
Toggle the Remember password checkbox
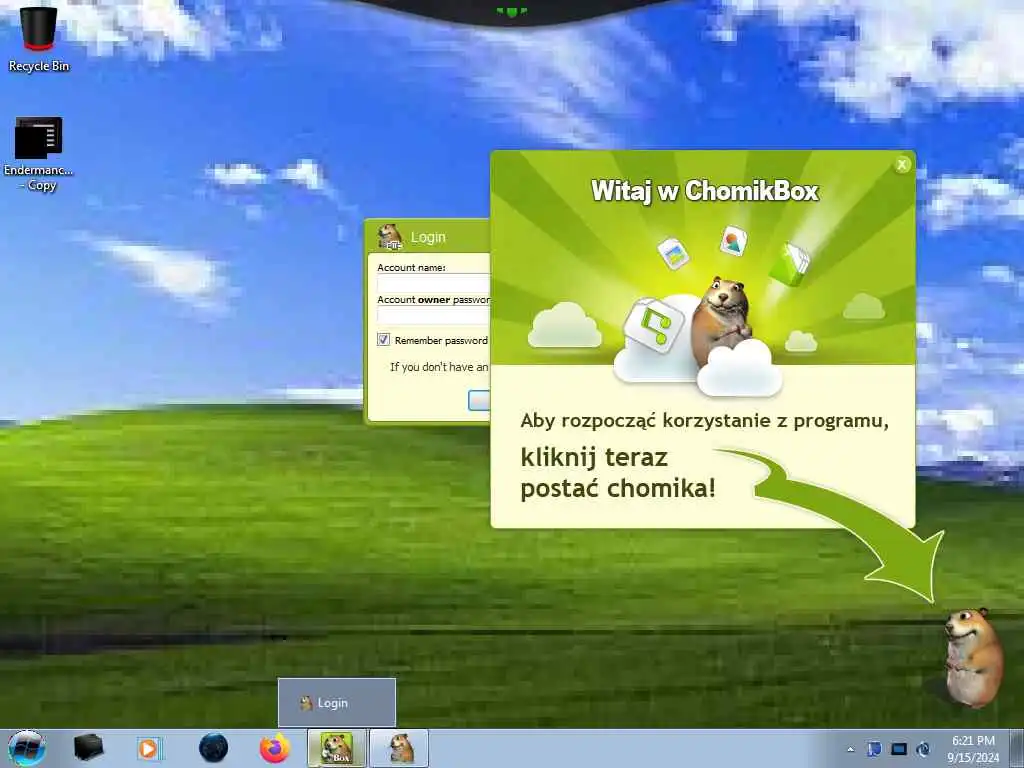(383, 340)
